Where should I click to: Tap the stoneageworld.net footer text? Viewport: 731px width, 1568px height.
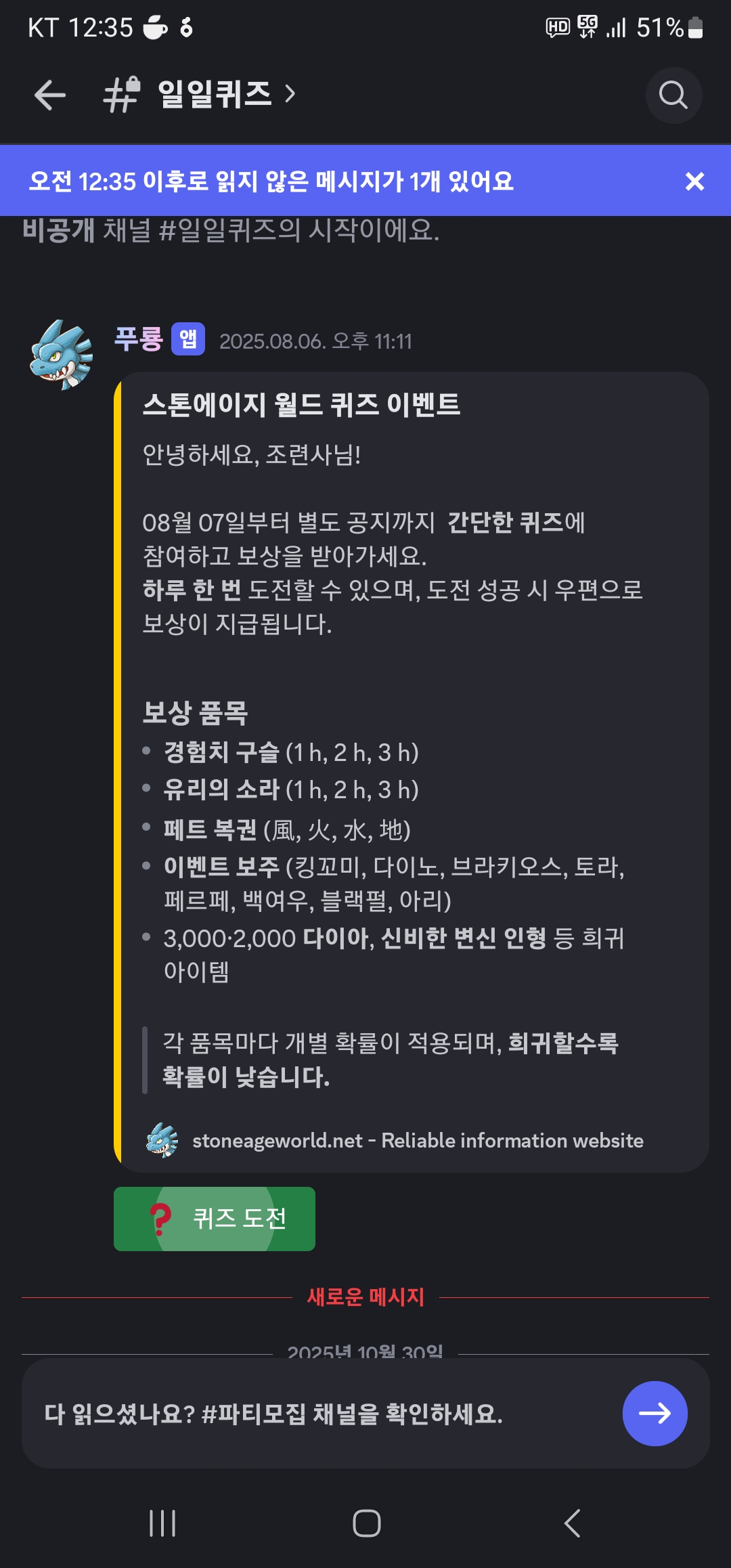418,1141
